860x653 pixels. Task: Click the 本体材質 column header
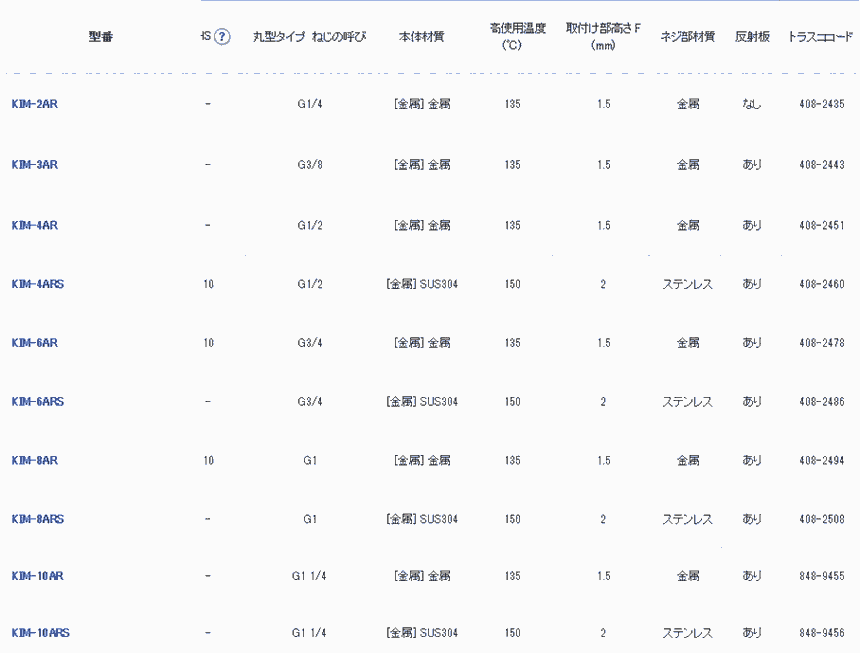click(421, 37)
